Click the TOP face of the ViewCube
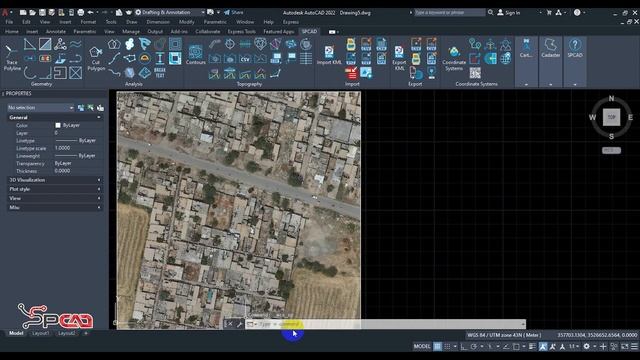This screenshot has height=360, width=640. (x=611, y=117)
